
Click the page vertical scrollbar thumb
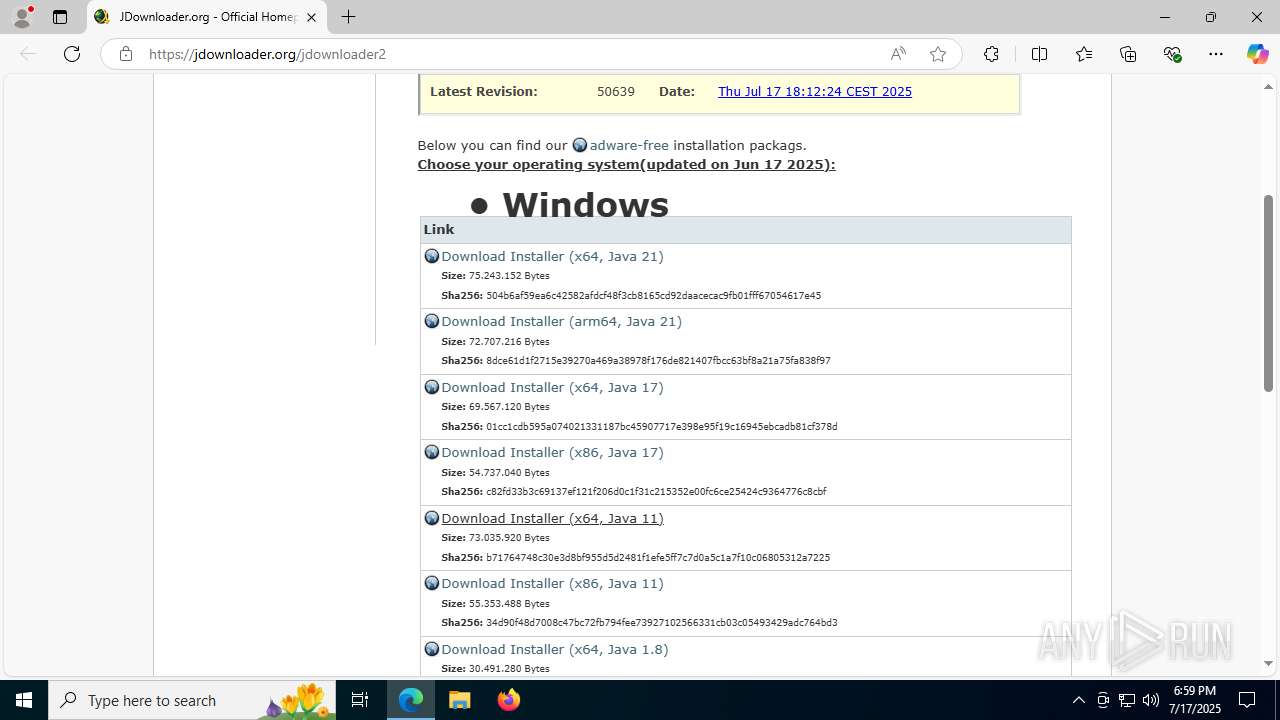(1268, 293)
